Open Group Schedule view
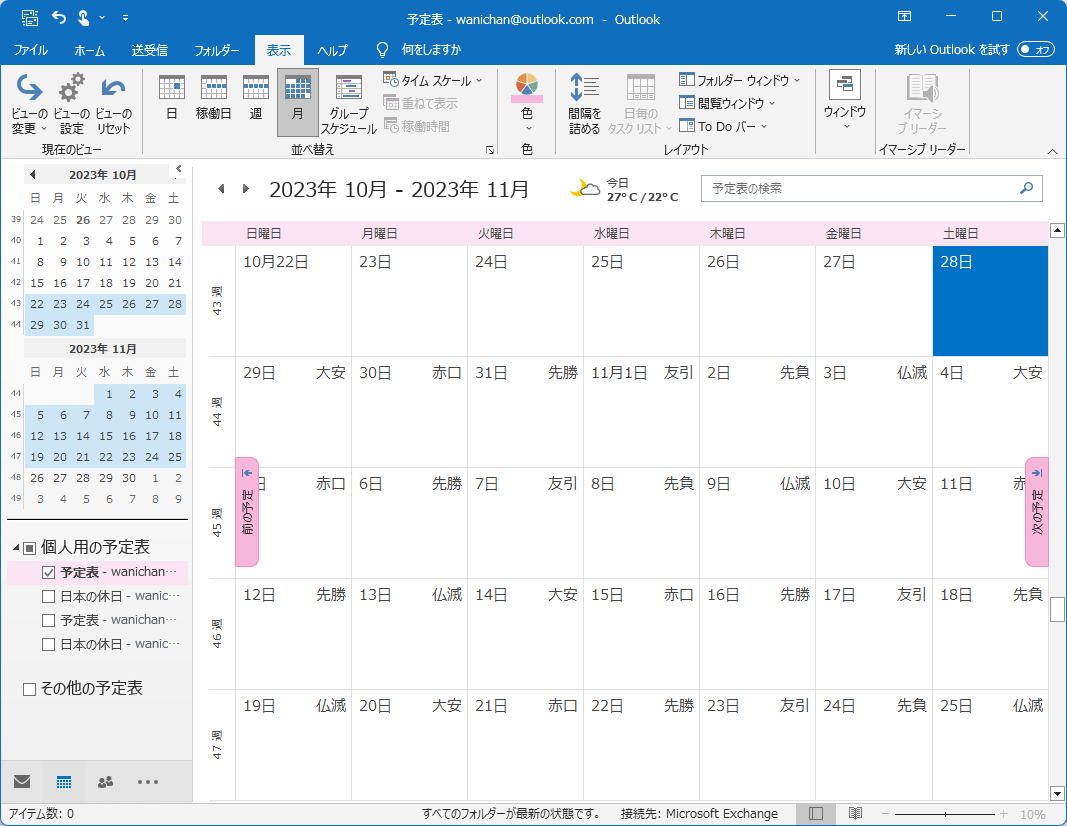Screen dimensions: 1067x826 click(x=348, y=103)
